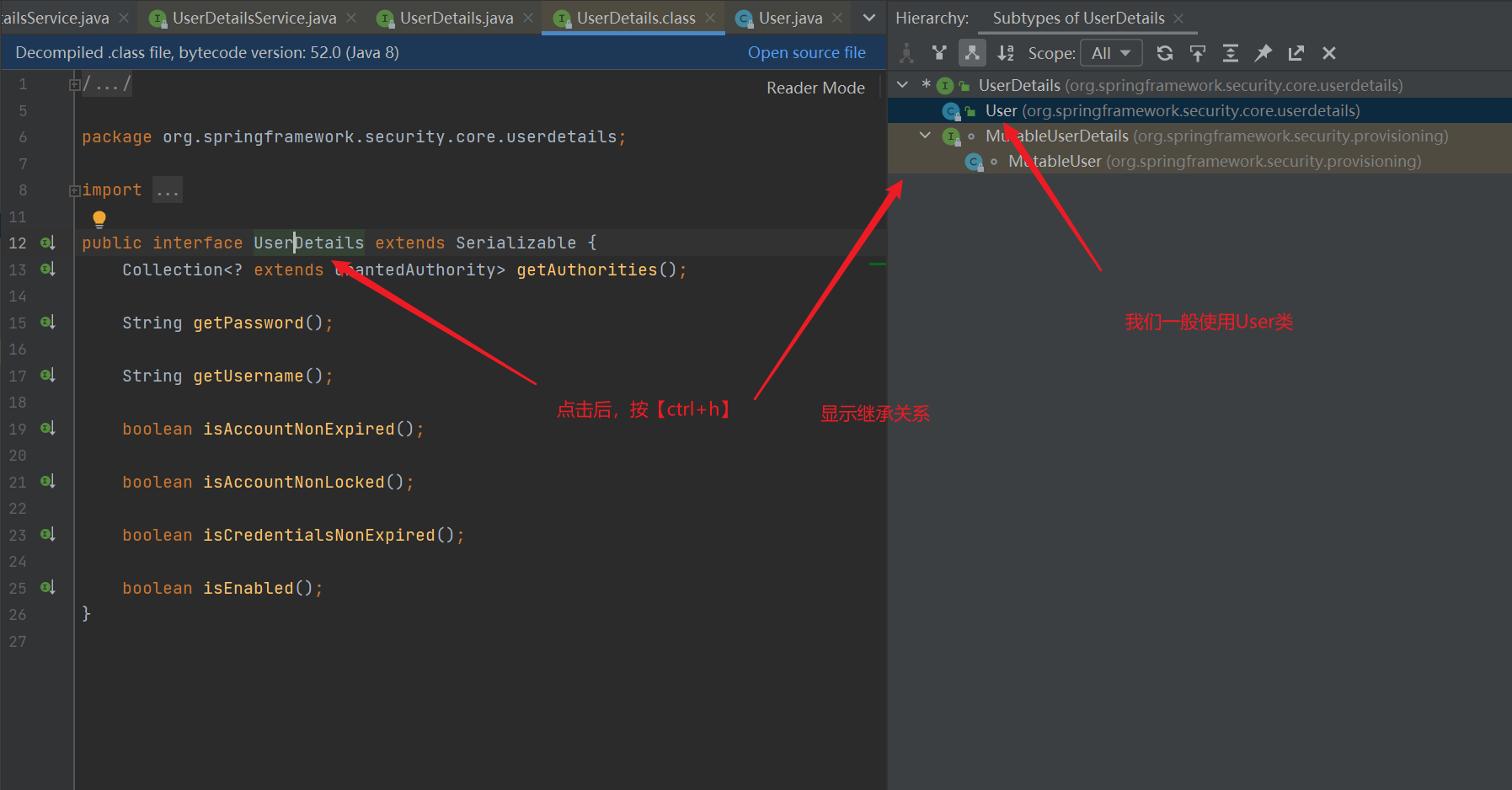Click the lightbulb intention action icon

99,218
